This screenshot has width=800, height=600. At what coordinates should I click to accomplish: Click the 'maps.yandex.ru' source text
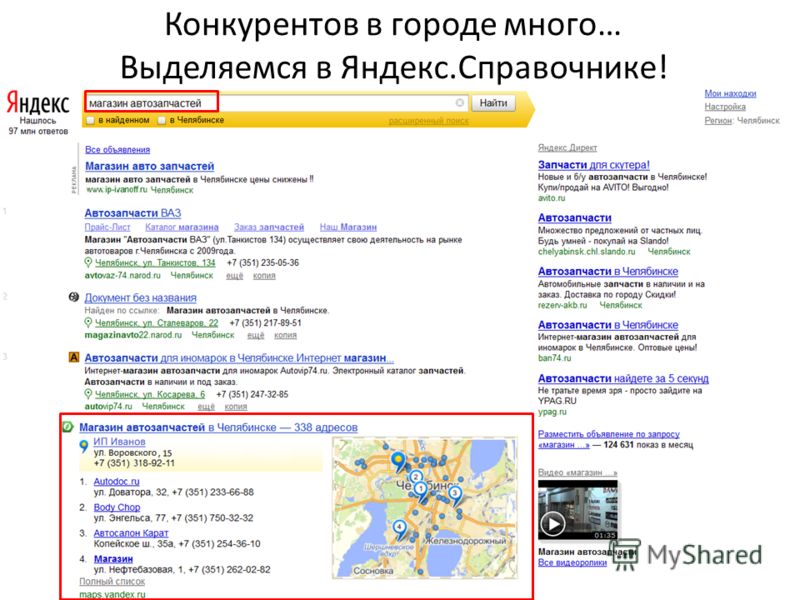112,595
